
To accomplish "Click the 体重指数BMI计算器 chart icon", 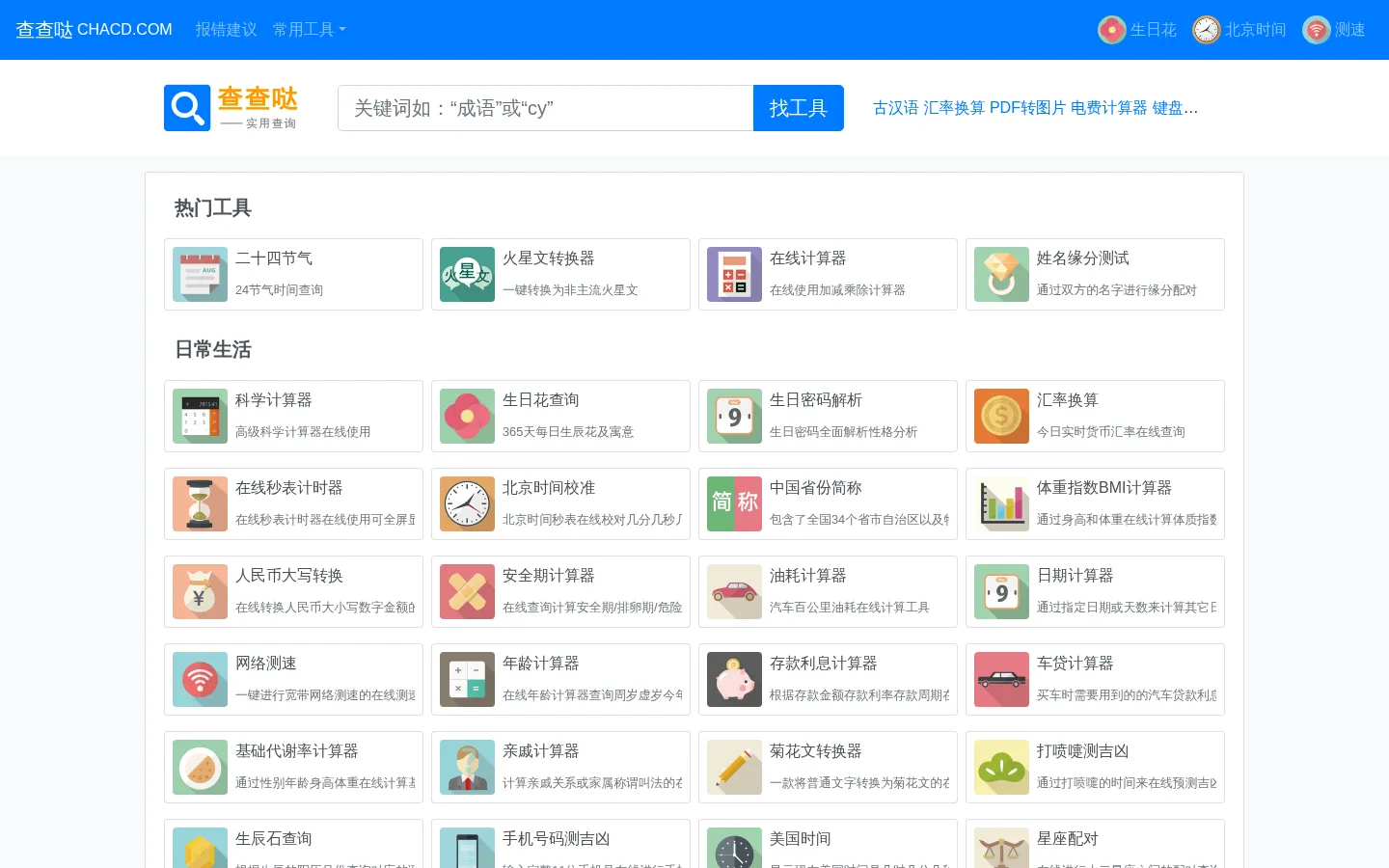I will click(x=1002, y=504).
